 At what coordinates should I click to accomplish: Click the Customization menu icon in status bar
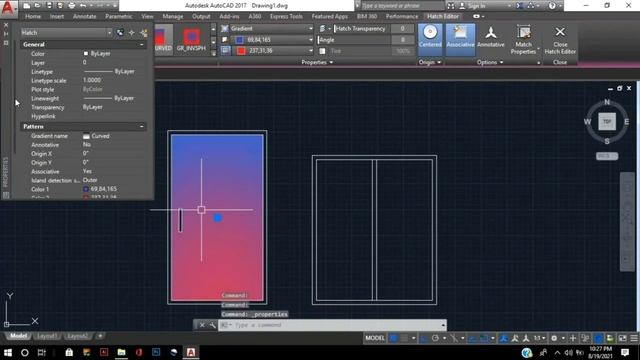[634, 338]
